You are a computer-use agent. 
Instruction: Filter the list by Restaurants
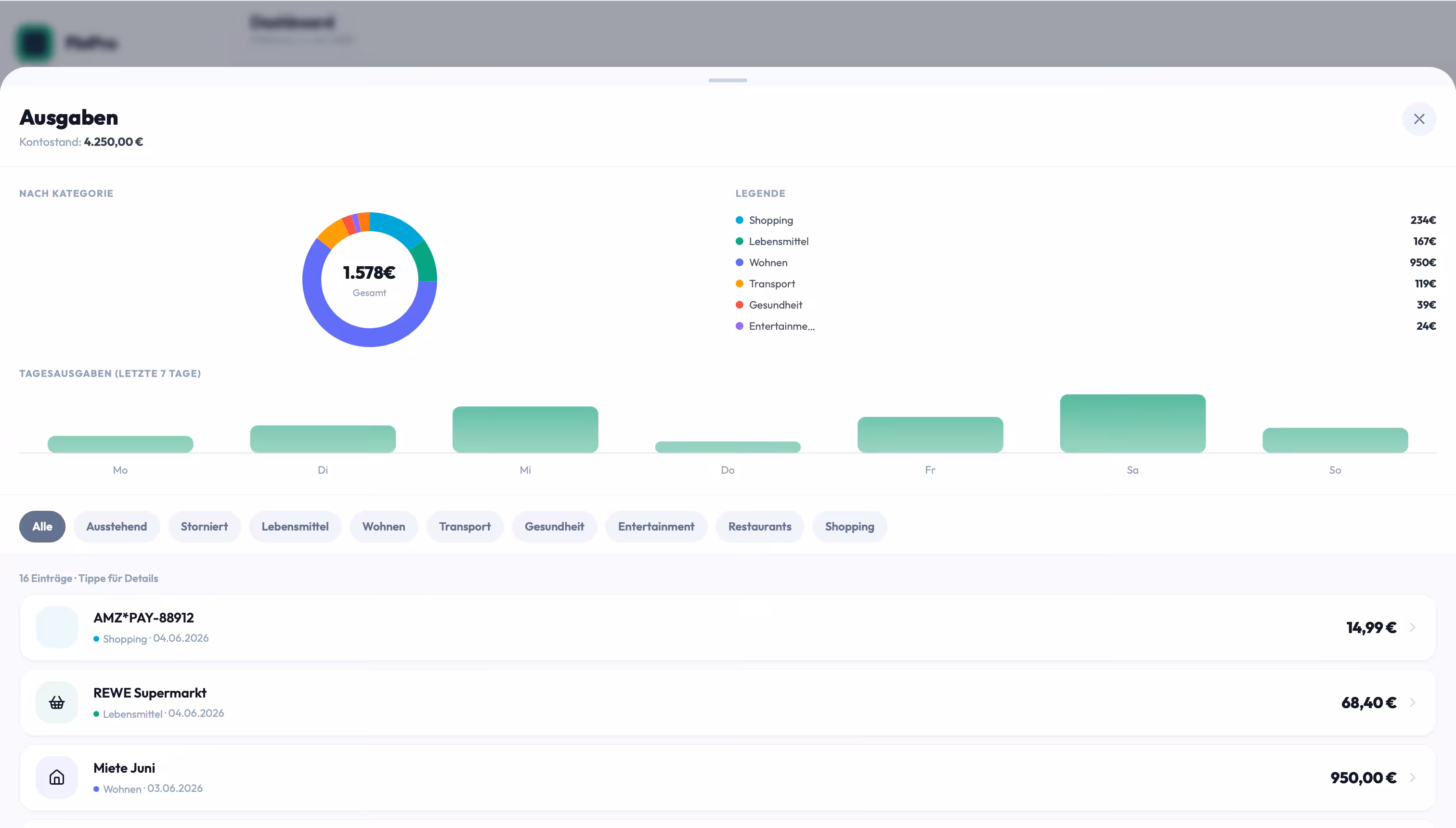[x=760, y=527]
